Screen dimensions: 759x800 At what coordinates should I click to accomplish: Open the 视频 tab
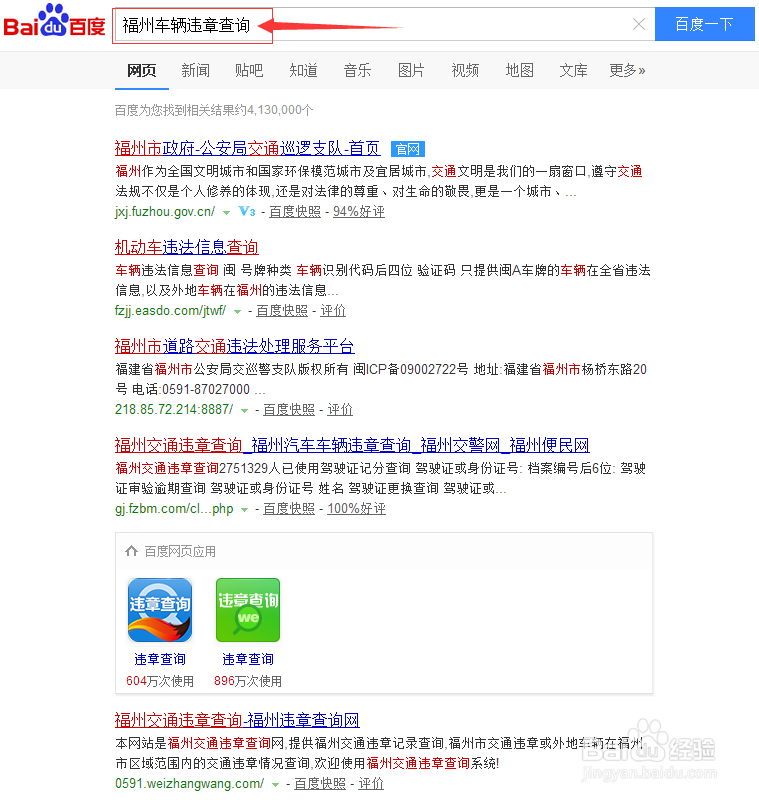[465, 70]
